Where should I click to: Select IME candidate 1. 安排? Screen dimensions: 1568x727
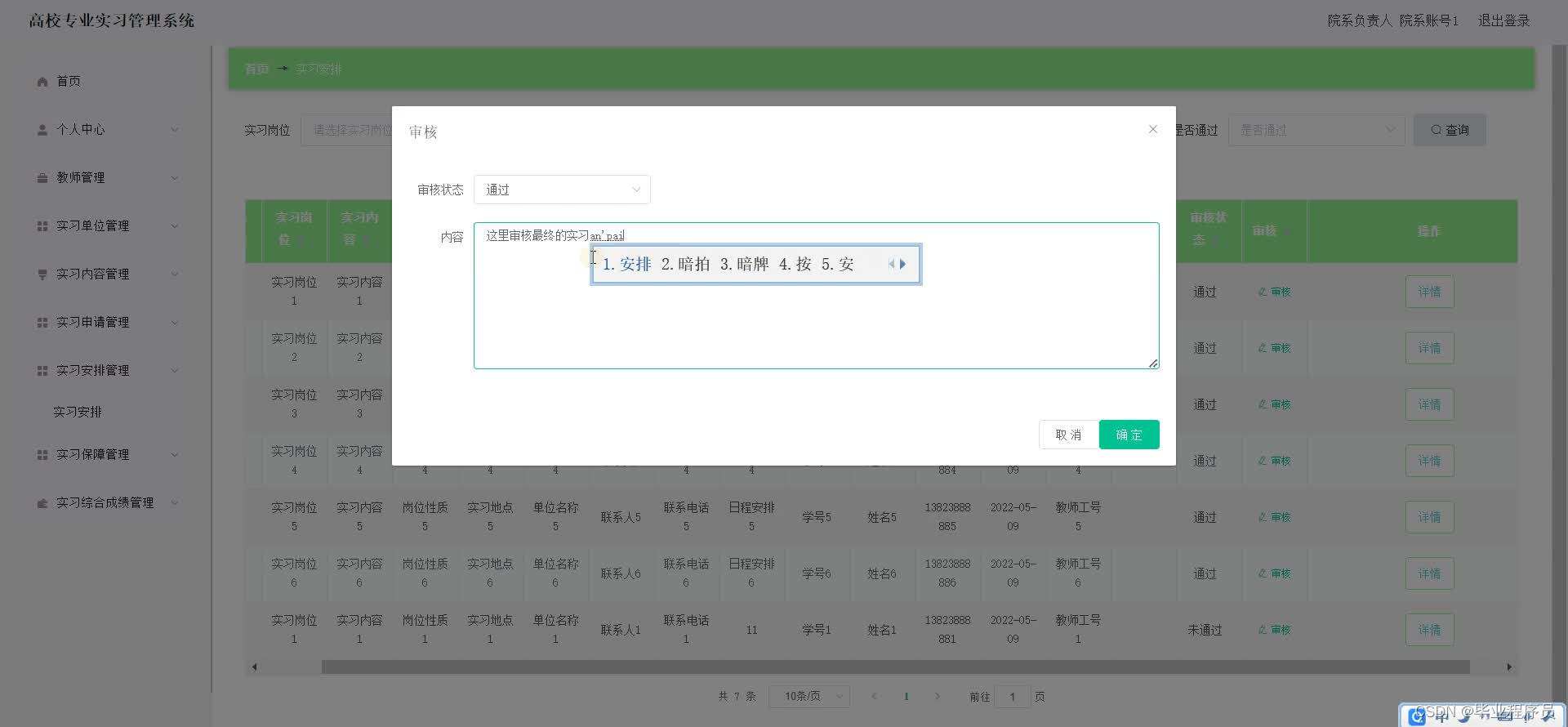(x=626, y=264)
